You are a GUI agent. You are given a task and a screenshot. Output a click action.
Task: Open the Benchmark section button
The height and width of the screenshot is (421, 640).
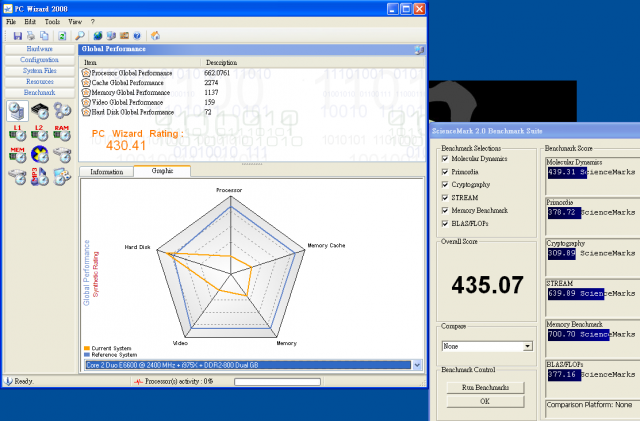pyautogui.click(x=40, y=93)
